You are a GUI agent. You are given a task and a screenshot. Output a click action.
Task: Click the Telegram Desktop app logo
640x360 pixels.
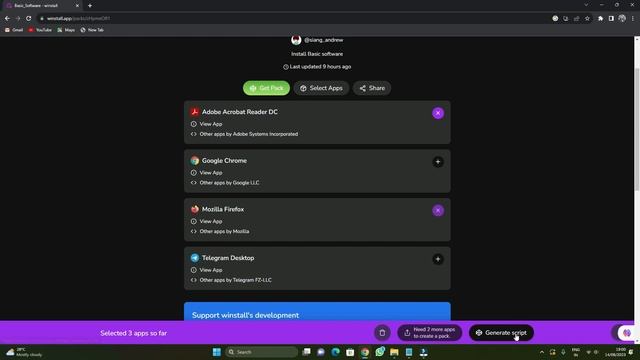pyautogui.click(x=195, y=258)
